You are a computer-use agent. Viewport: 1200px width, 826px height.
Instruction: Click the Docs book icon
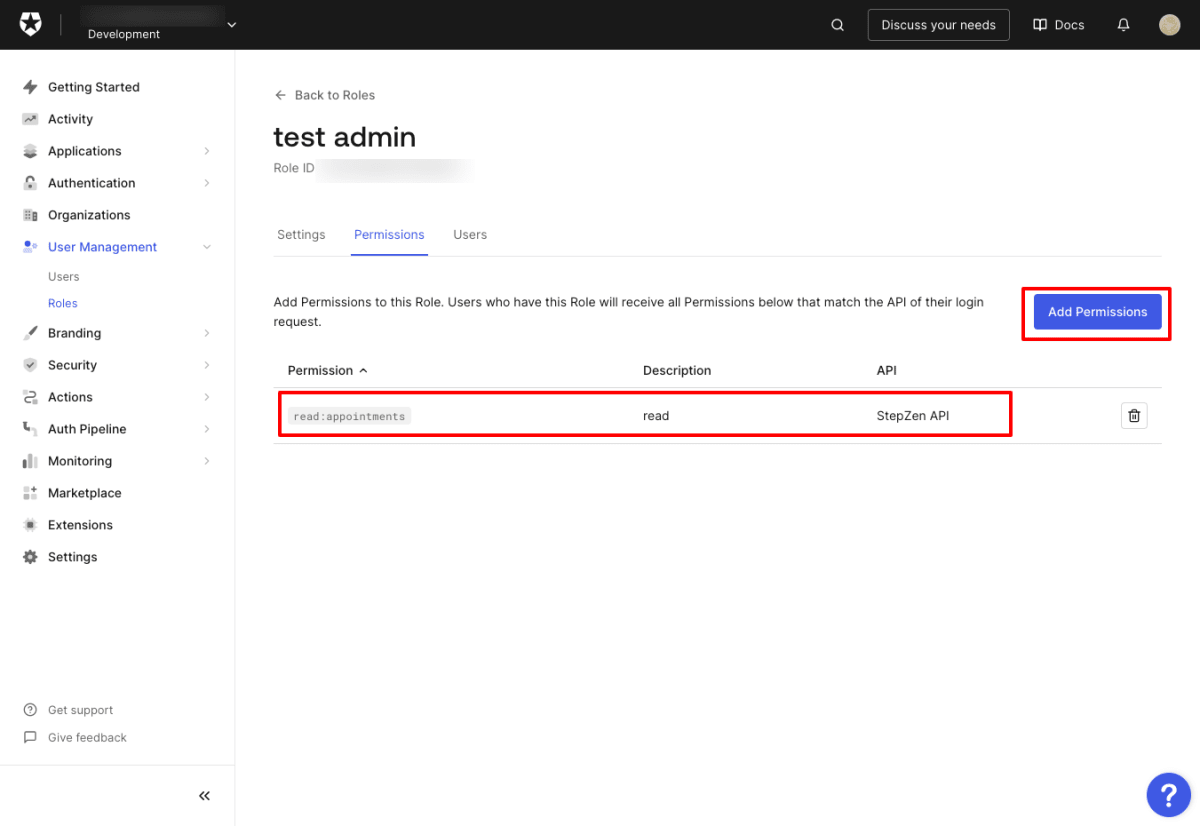1040,25
